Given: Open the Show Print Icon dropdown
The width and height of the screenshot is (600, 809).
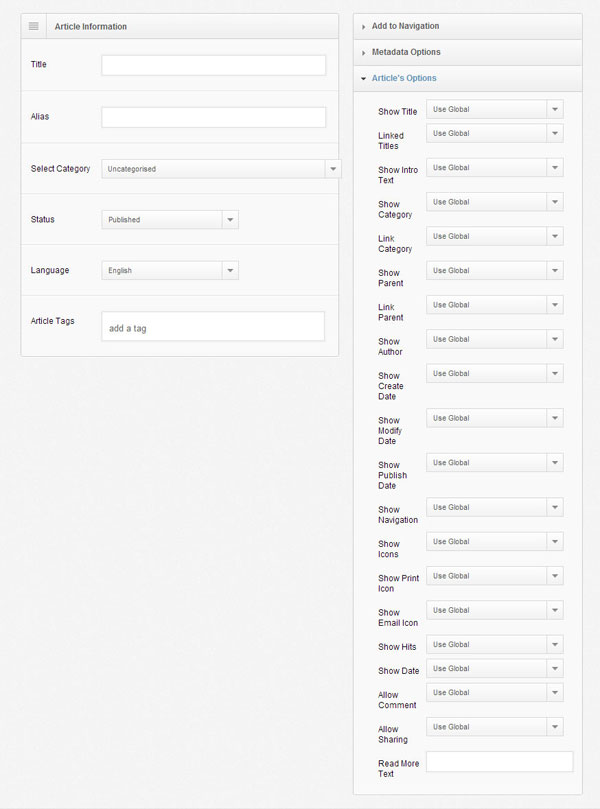Looking at the screenshot, I should click(x=495, y=576).
